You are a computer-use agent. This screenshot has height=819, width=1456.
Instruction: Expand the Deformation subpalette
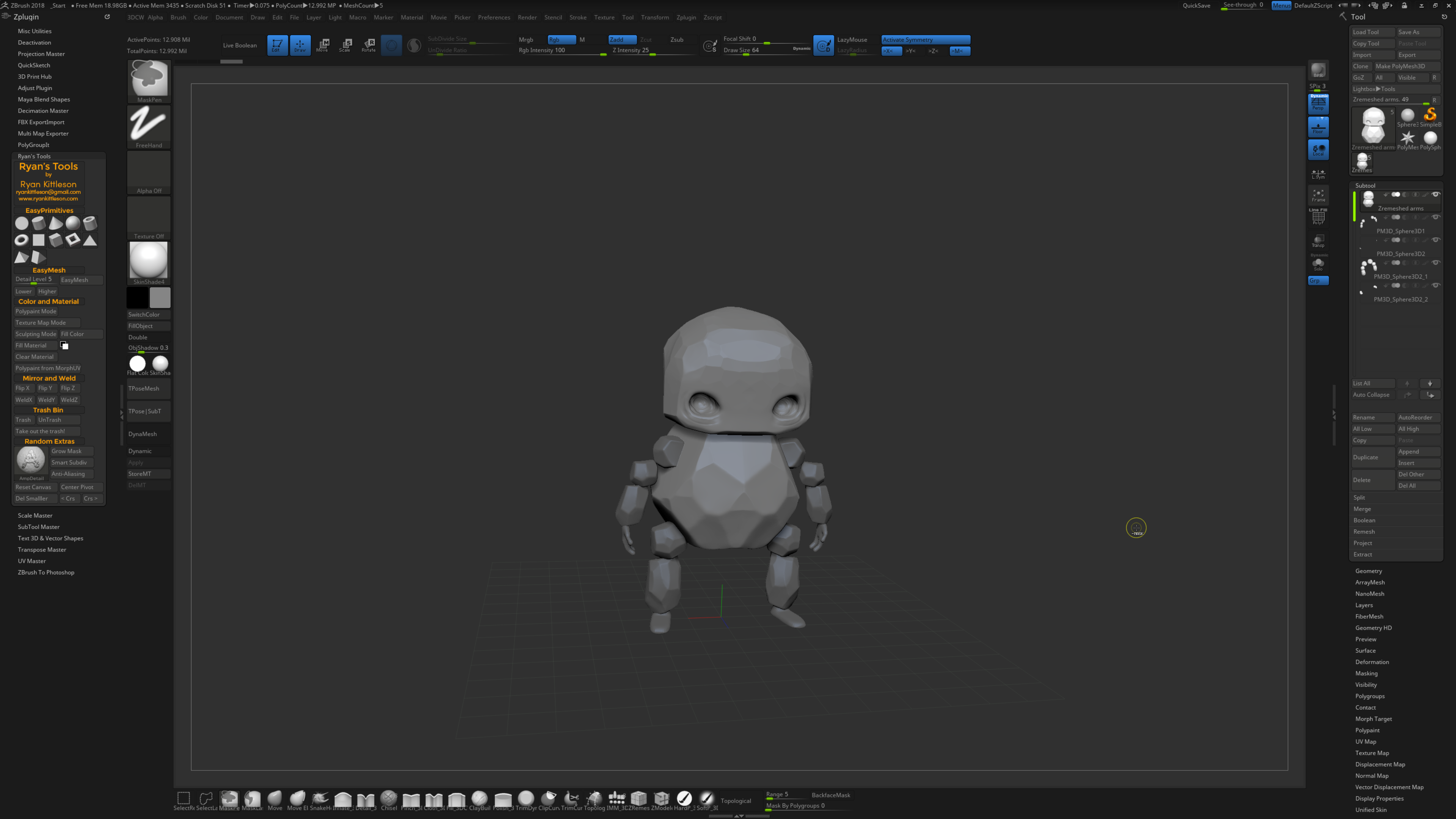pos(1372,662)
